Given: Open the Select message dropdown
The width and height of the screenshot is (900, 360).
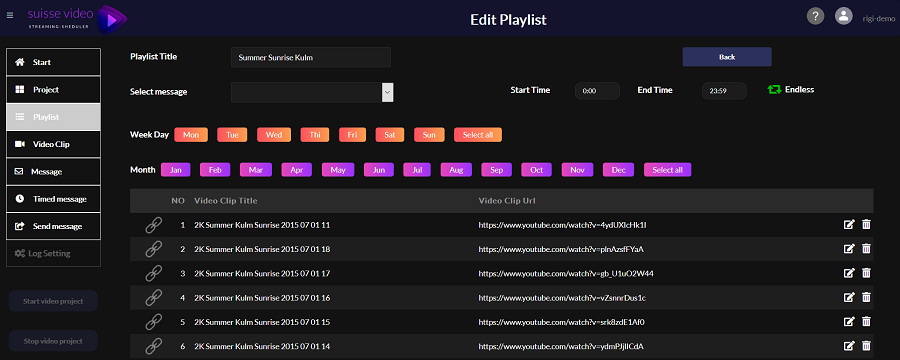Looking at the screenshot, I should click(312, 92).
